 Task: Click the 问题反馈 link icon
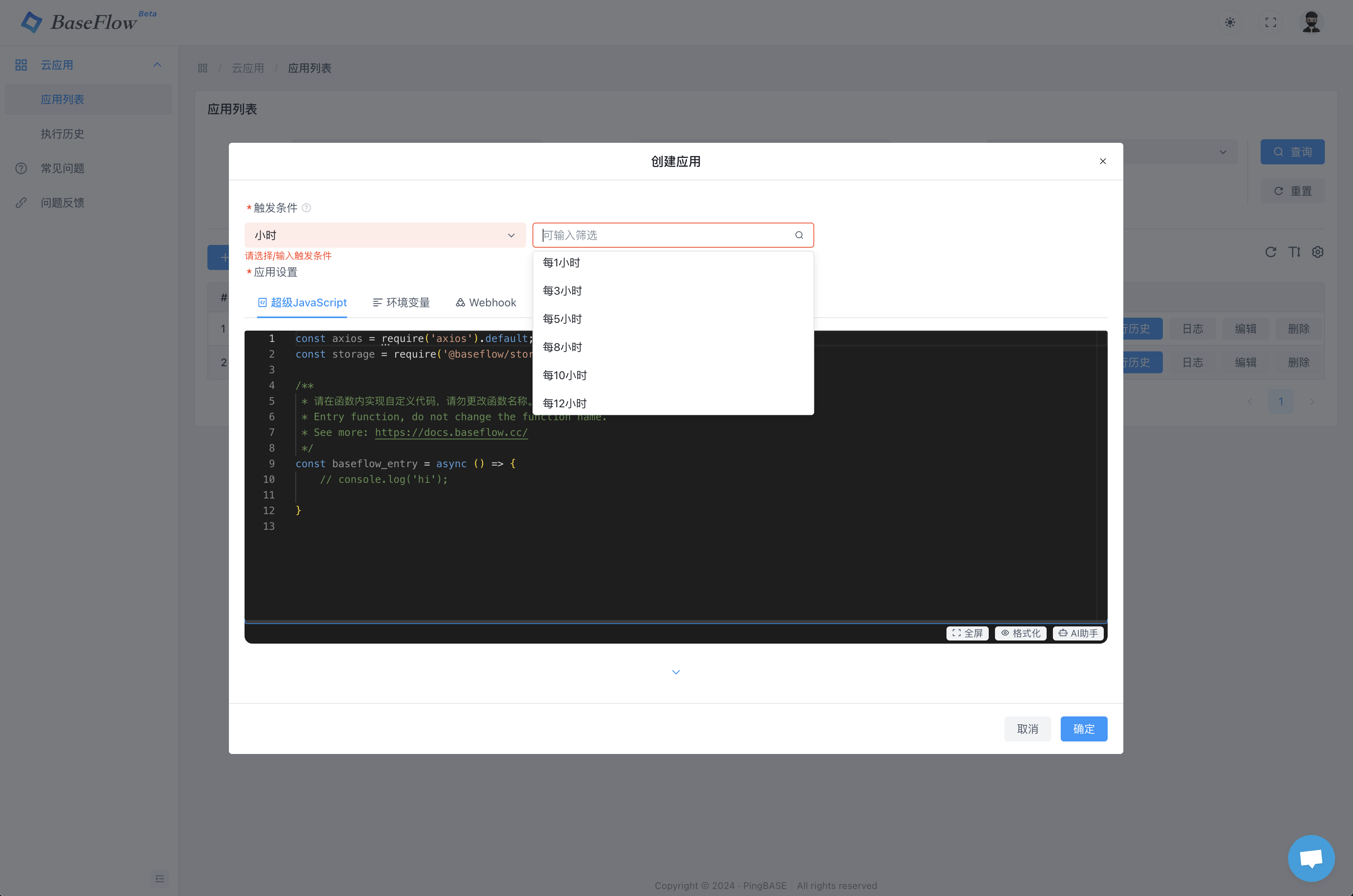tap(21, 202)
